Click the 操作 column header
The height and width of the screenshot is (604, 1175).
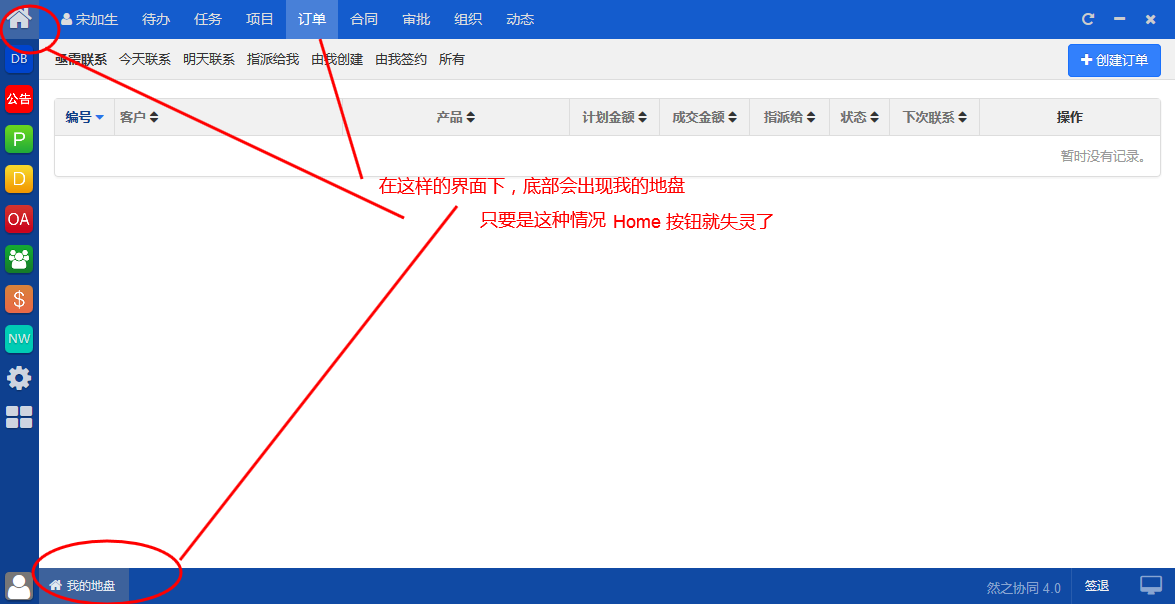[1069, 117]
